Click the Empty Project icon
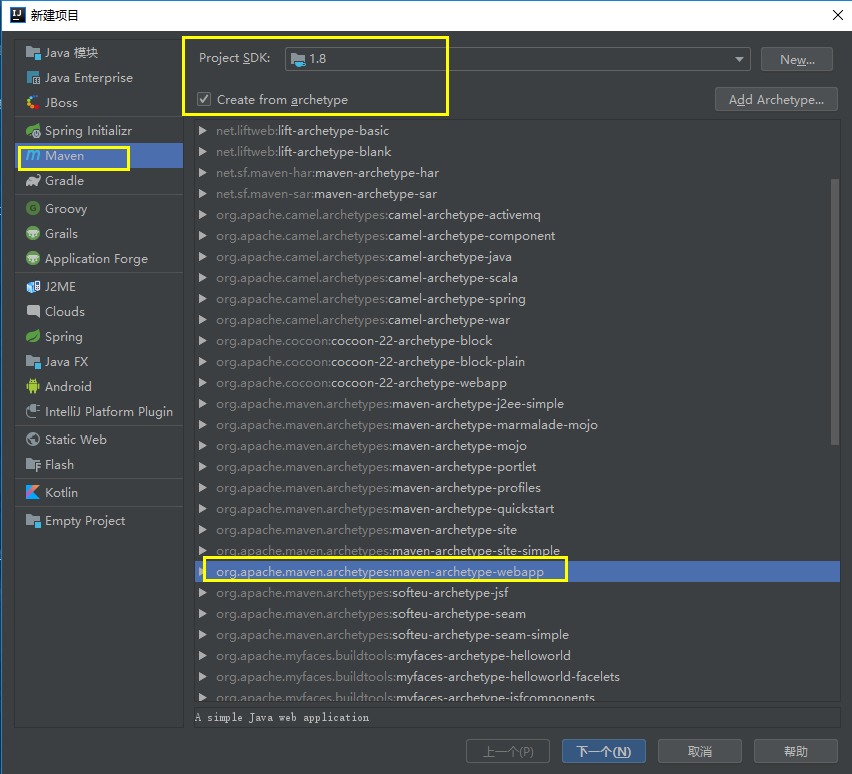 pos(33,521)
